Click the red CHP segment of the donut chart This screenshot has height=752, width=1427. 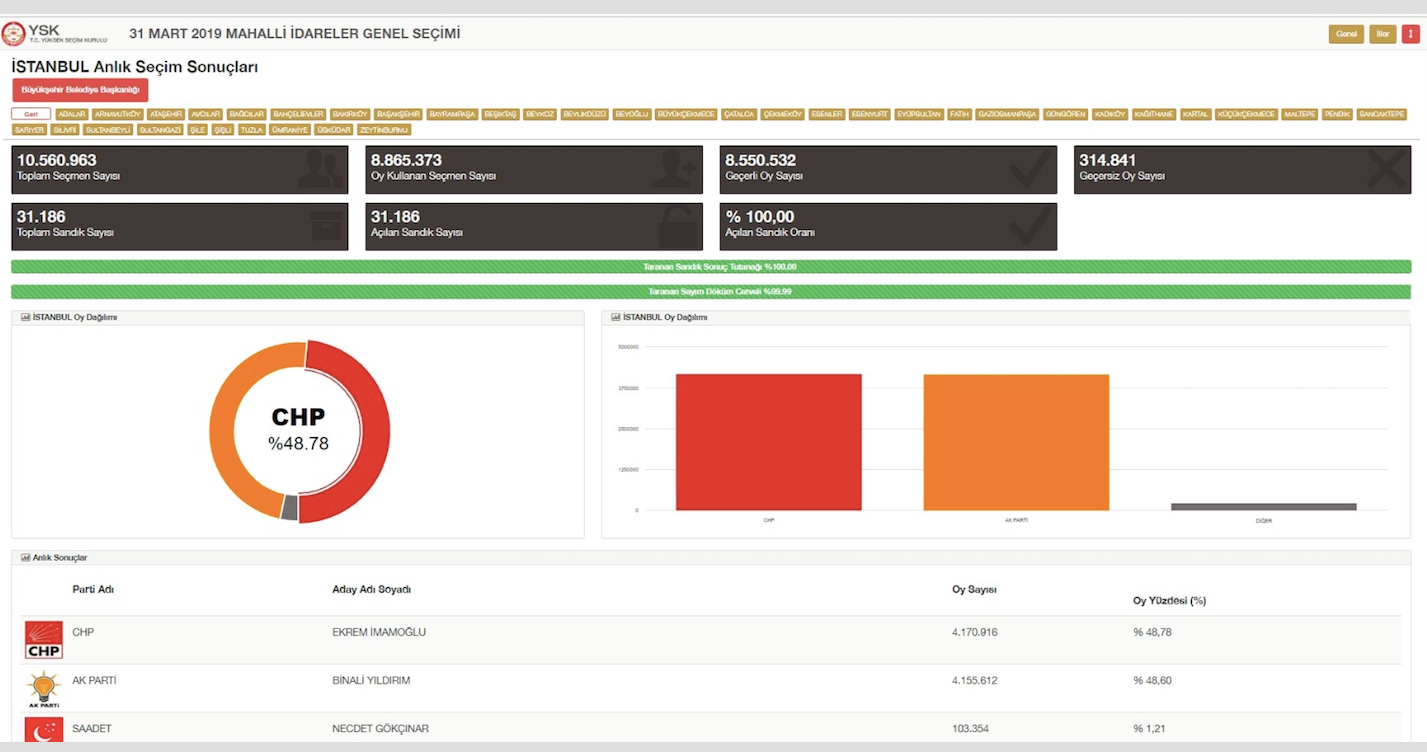pos(378,432)
